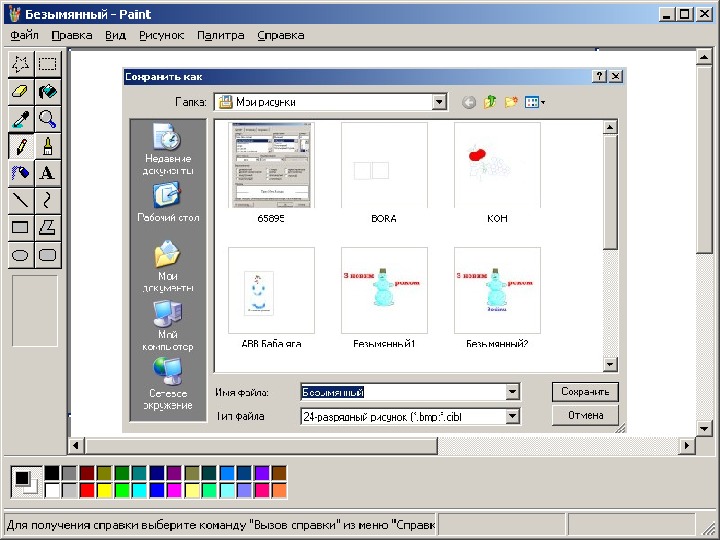Click the canvas horizontal scroll right arrow
The width and height of the screenshot is (720, 540).
click(687, 445)
